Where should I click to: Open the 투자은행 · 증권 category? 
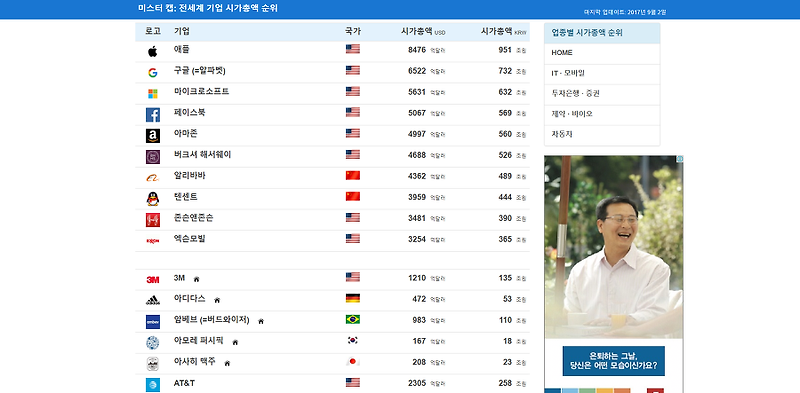[x=602, y=94]
